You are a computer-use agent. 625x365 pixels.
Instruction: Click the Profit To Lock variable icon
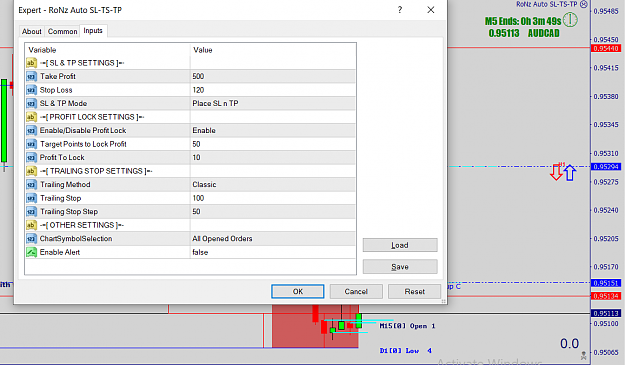(31, 158)
